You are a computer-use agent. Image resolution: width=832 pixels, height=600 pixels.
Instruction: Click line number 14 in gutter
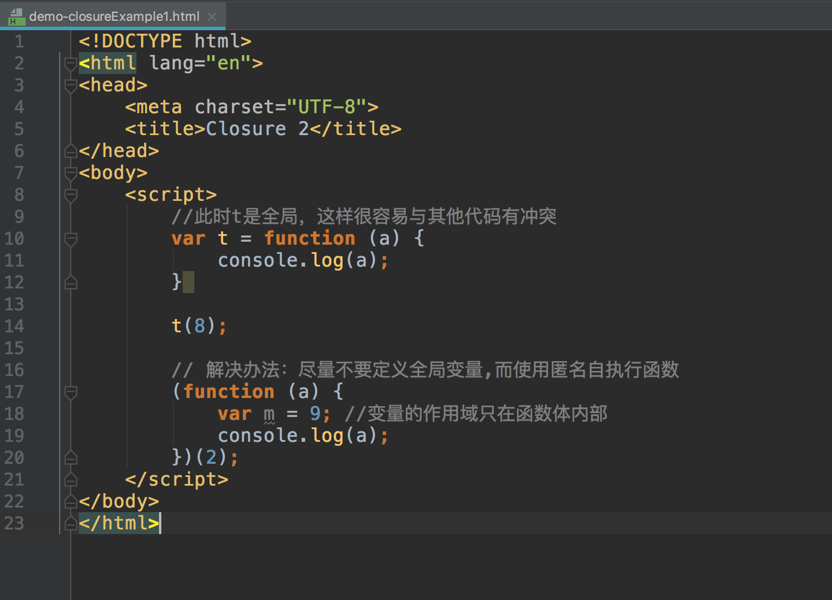coord(14,326)
